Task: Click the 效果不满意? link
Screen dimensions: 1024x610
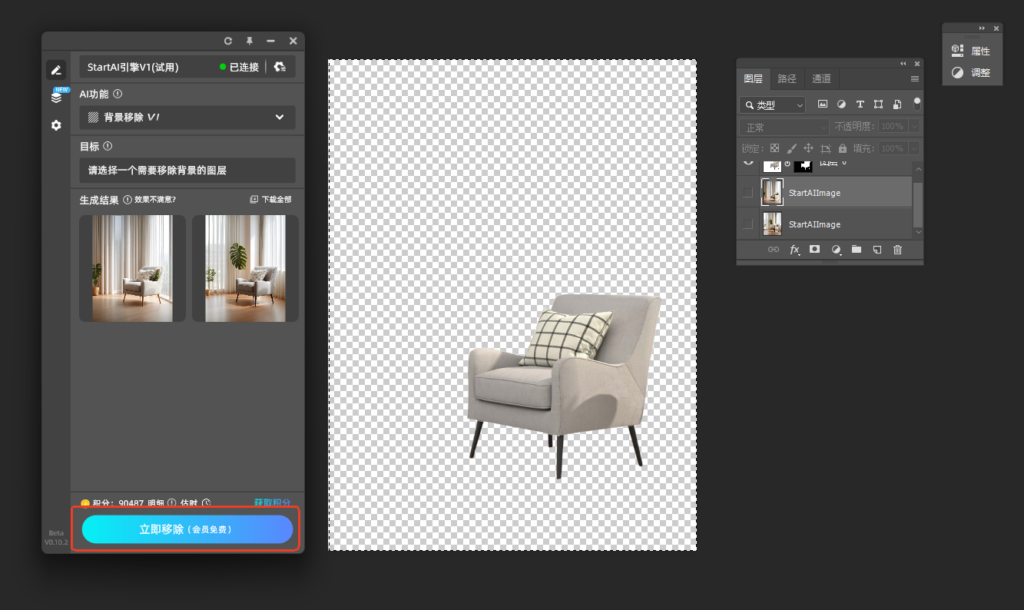Action: point(155,200)
